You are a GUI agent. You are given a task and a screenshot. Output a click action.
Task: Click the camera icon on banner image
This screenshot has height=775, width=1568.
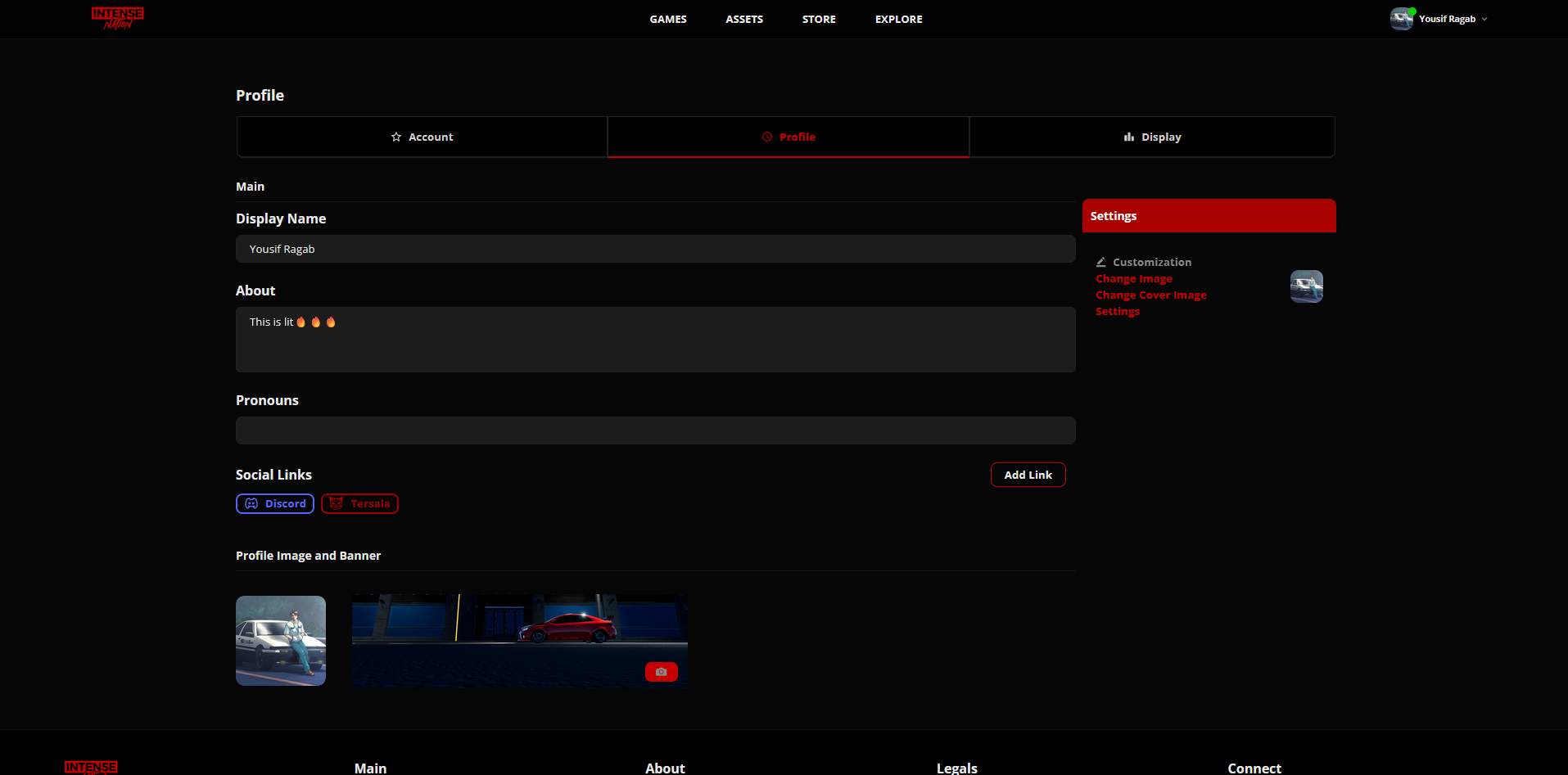pyautogui.click(x=661, y=672)
